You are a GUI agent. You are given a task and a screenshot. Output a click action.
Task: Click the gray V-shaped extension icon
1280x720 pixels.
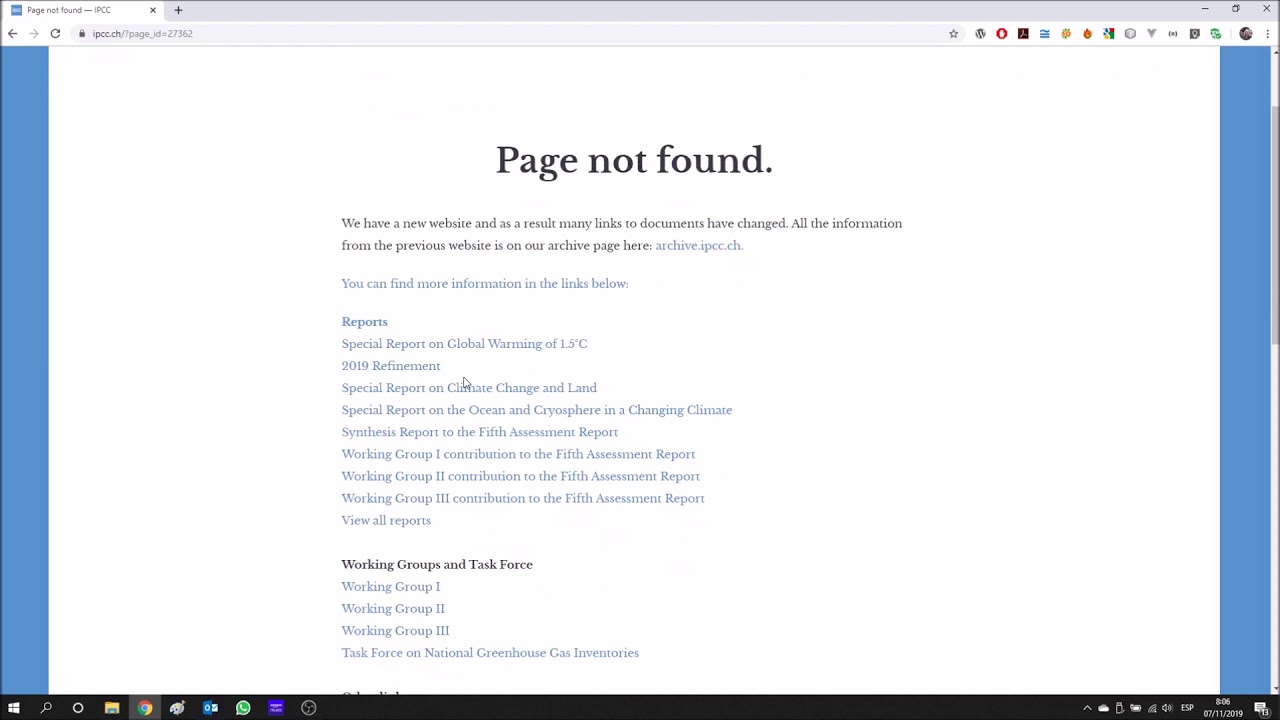coord(1151,34)
